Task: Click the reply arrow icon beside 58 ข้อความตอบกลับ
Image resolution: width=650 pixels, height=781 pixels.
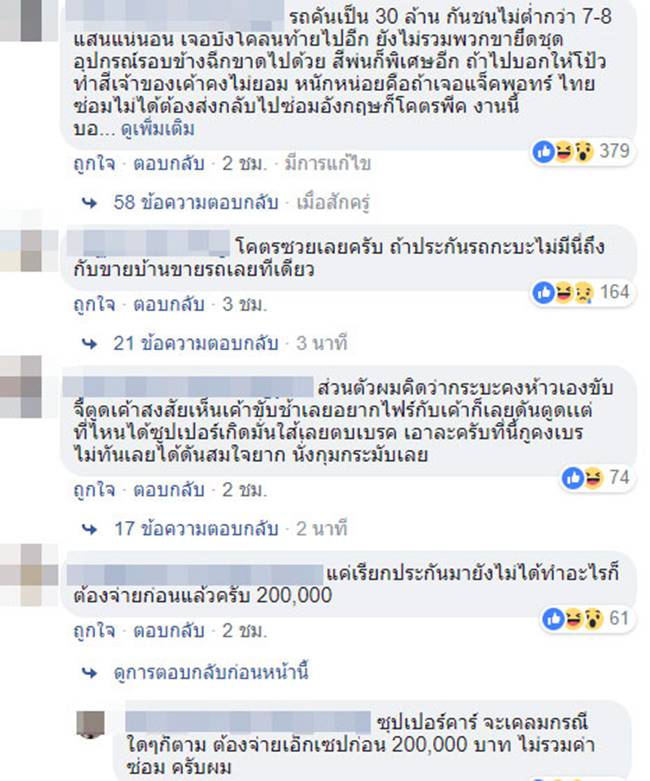Action: [89, 203]
